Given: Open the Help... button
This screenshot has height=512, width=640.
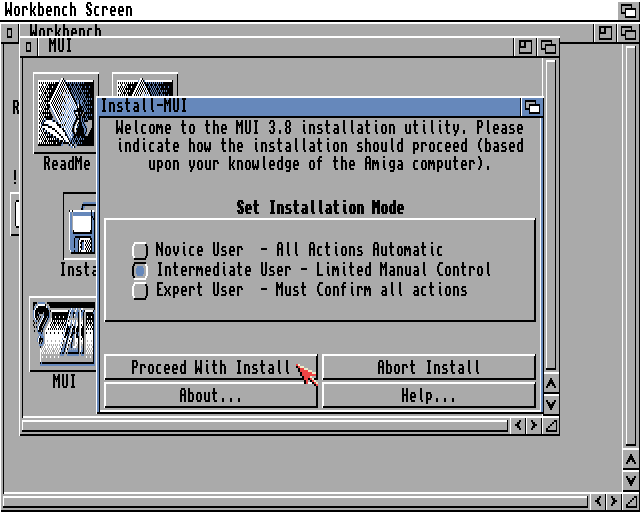Looking at the screenshot, I should coord(429,395).
